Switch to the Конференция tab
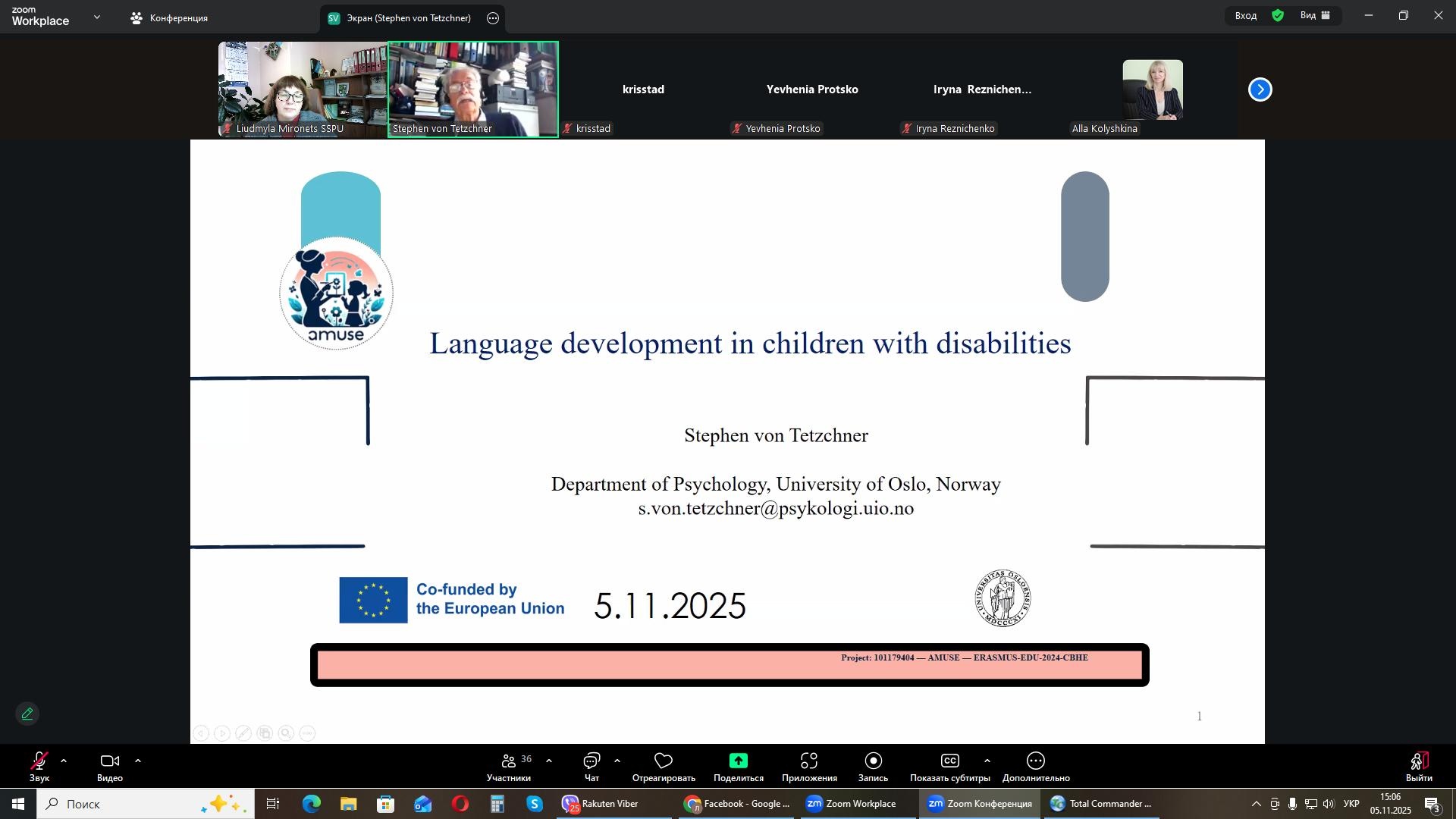 click(170, 18)
